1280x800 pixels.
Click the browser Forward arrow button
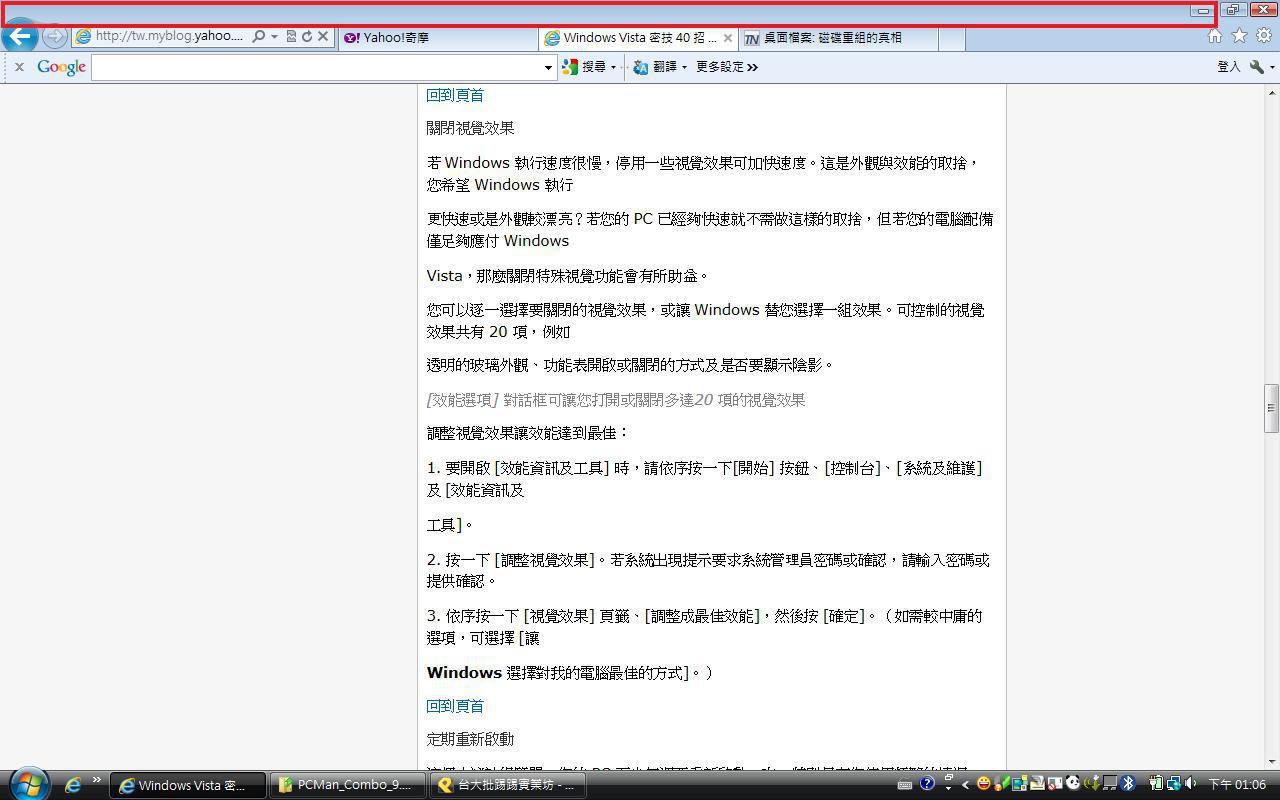point(55,37)
